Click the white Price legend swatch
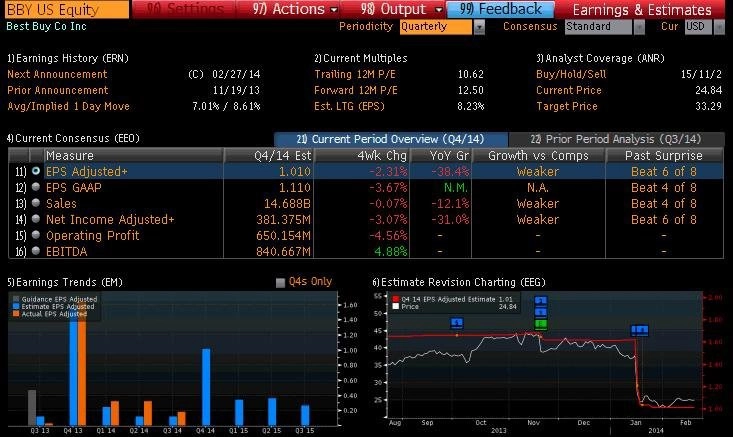Viewport: 733px width, 437px height. (x=396, y=307)
